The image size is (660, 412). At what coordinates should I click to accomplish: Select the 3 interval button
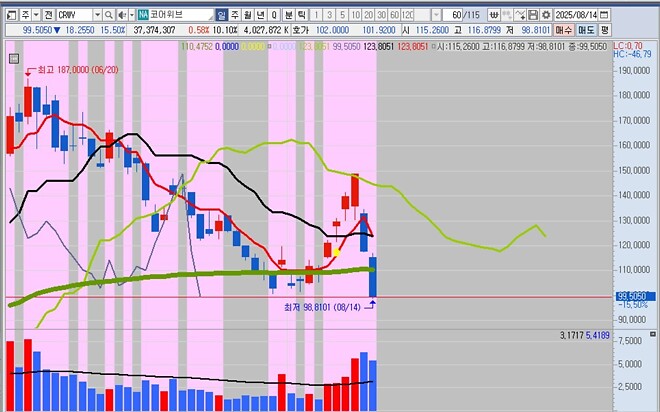point(329,15)
